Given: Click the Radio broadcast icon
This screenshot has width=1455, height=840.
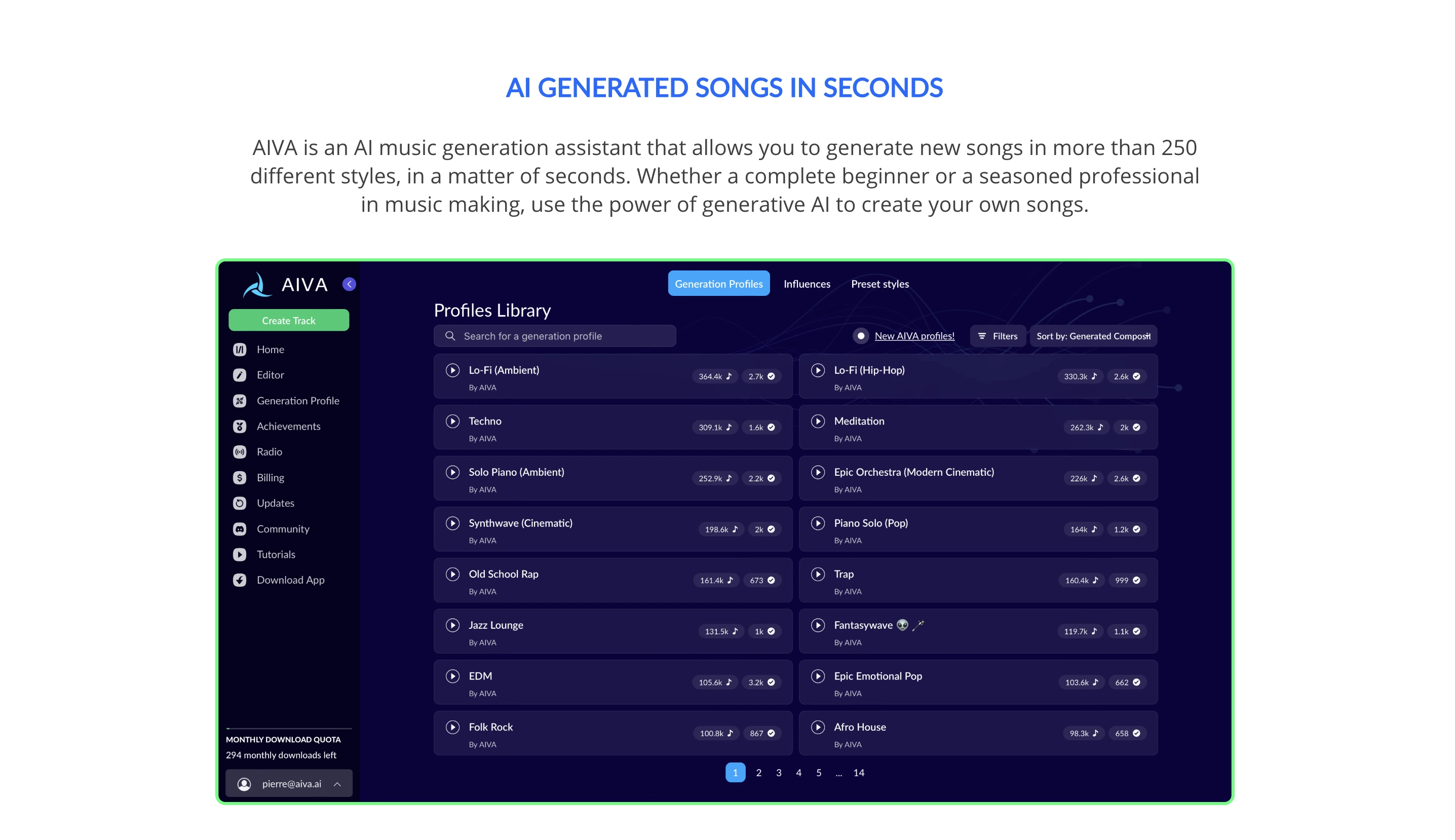Looking at the screenshot, I should coord(240,452).
